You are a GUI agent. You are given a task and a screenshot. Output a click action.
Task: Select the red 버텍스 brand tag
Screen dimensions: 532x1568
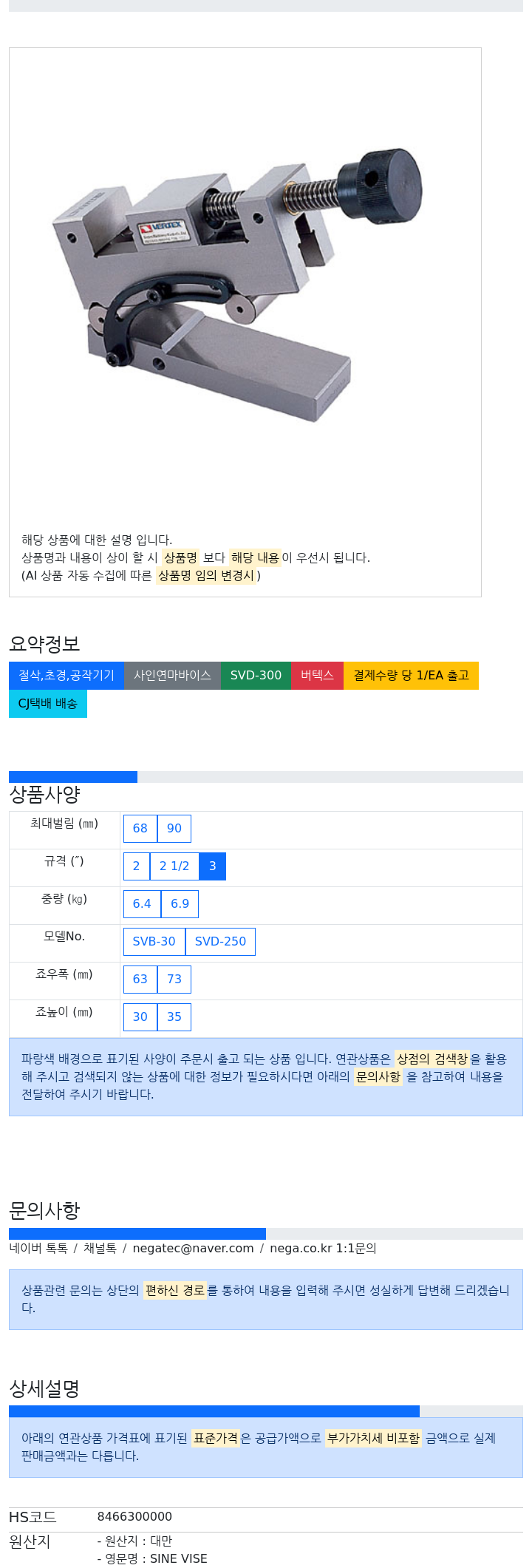[x=317, y=676]
